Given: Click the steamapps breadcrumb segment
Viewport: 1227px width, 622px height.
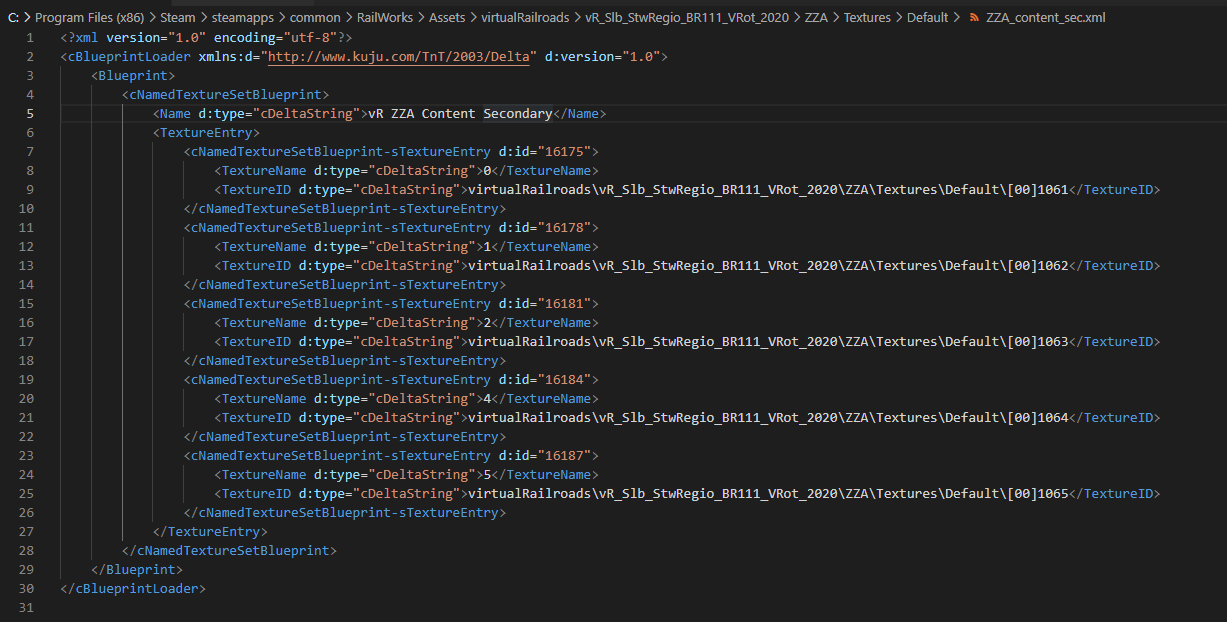Looking at the screenshot, I should [246, 18].
